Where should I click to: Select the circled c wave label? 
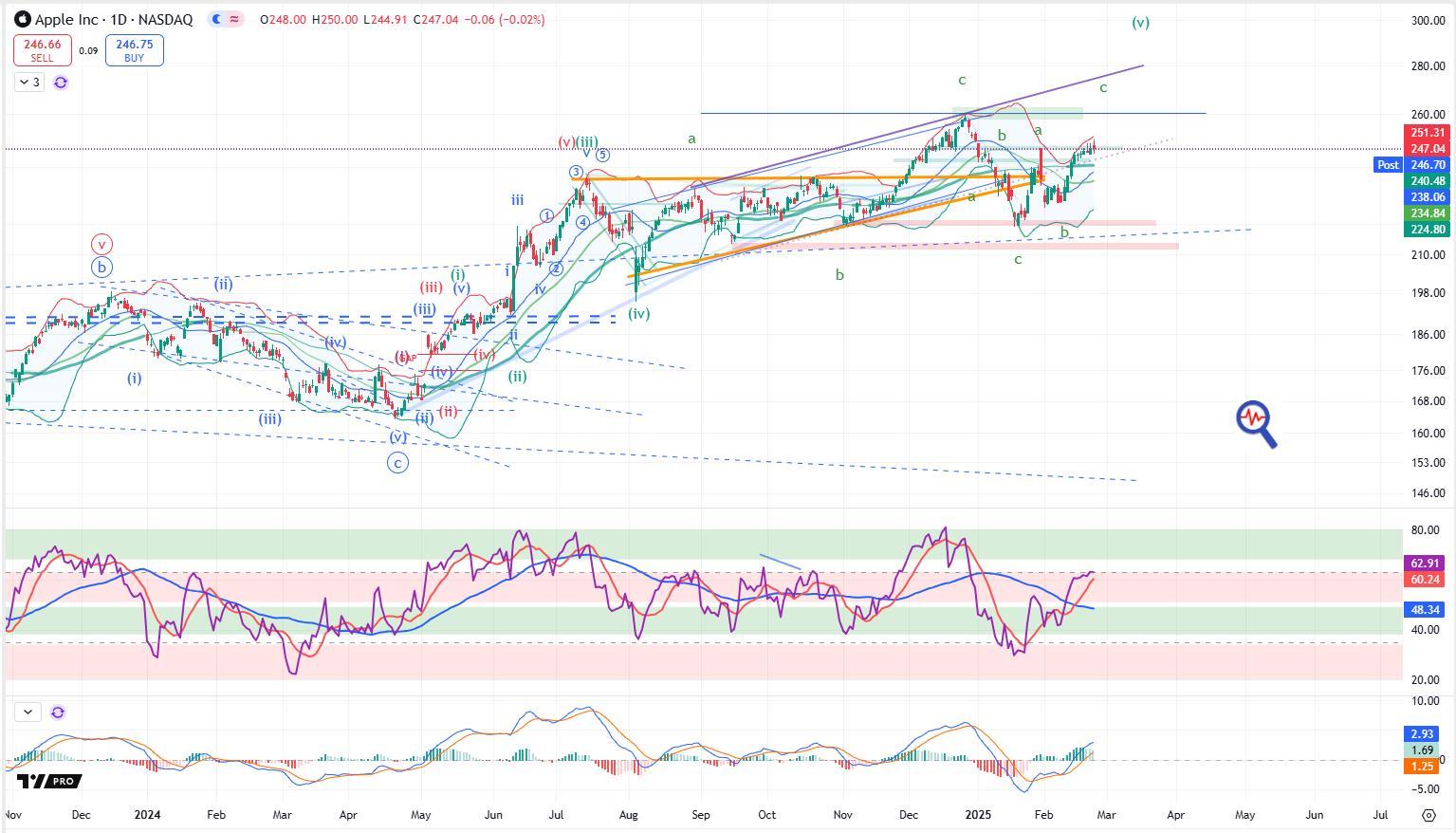(x=397, y=463)
